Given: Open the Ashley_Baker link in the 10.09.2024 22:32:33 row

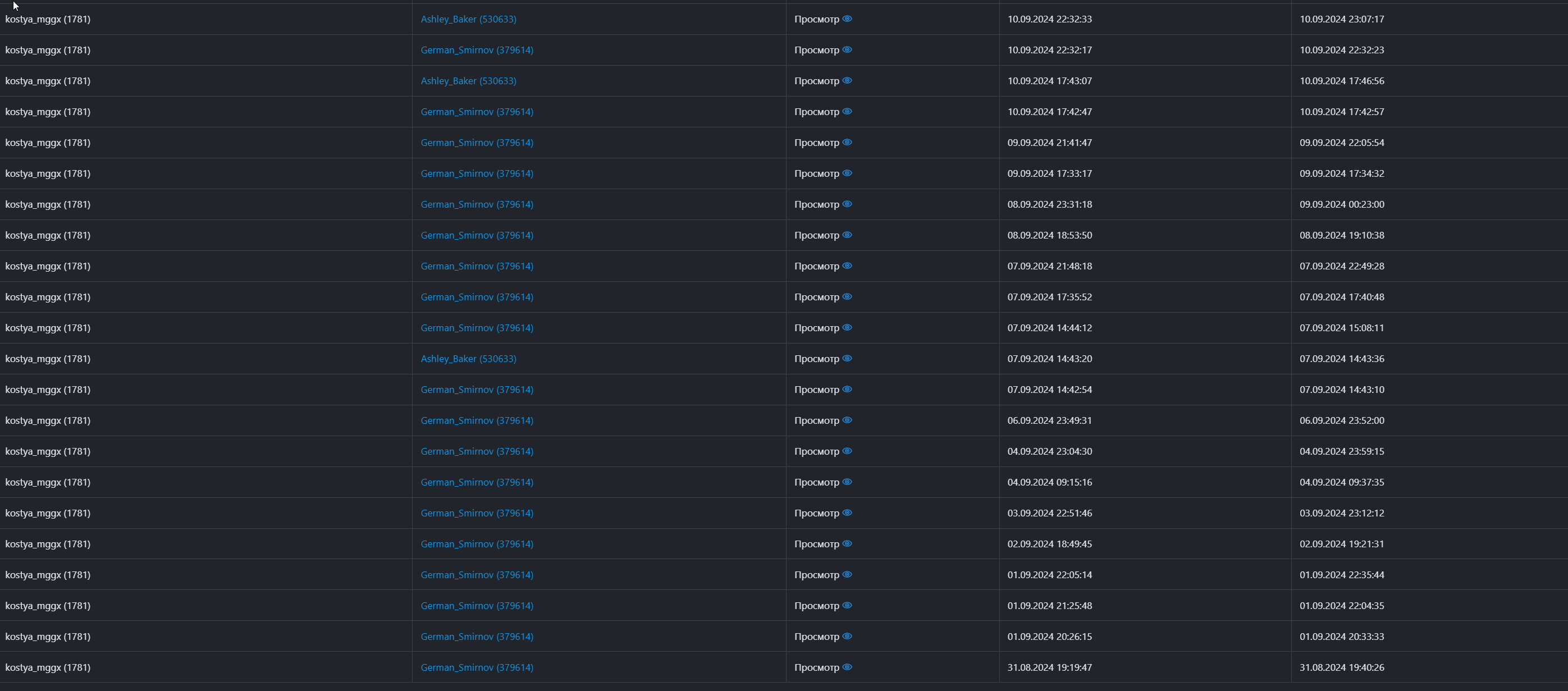Looking at the screenshot, I should pyautogui.click(x=468, y=20).
